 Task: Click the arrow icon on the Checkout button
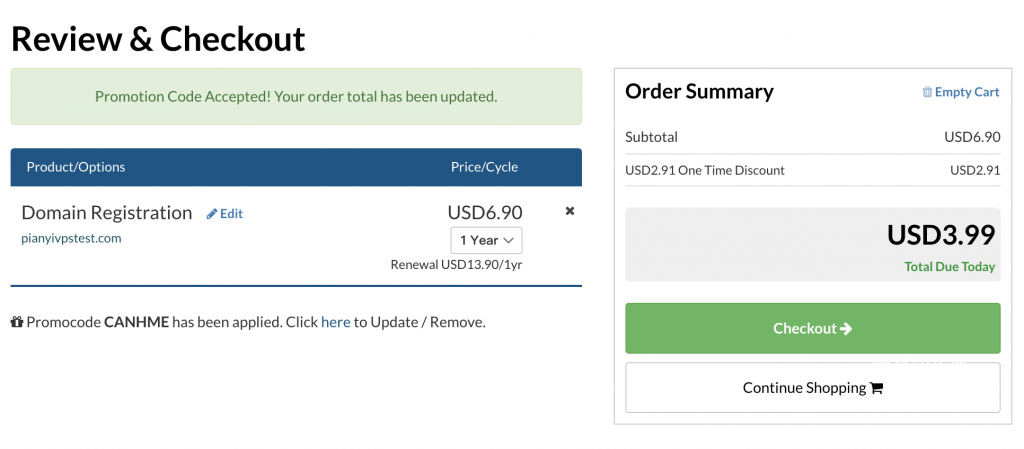[846, 328]
